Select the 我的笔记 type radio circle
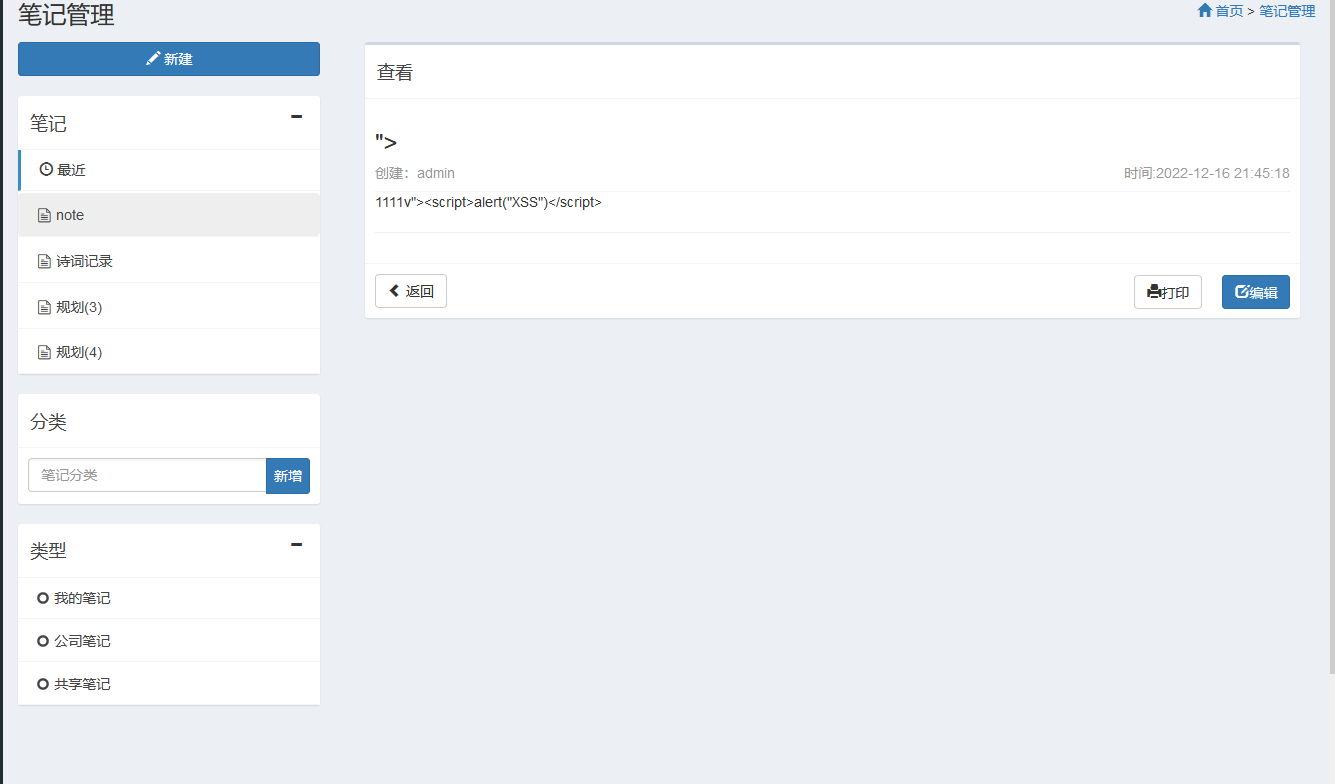Image resolution: width=1335 pixels, height=784 pixels. pyautogui.click(x=42, y=598)
